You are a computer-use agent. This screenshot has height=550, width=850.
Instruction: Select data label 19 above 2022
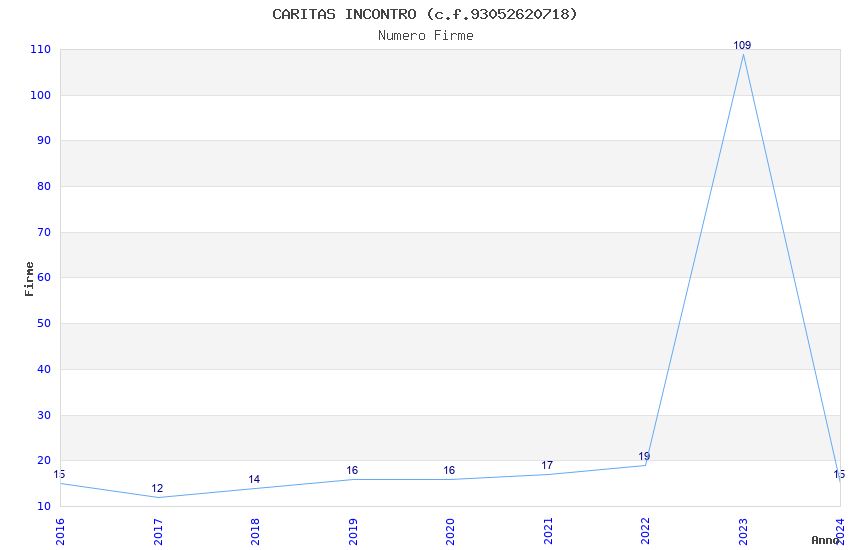pos(644,456)
